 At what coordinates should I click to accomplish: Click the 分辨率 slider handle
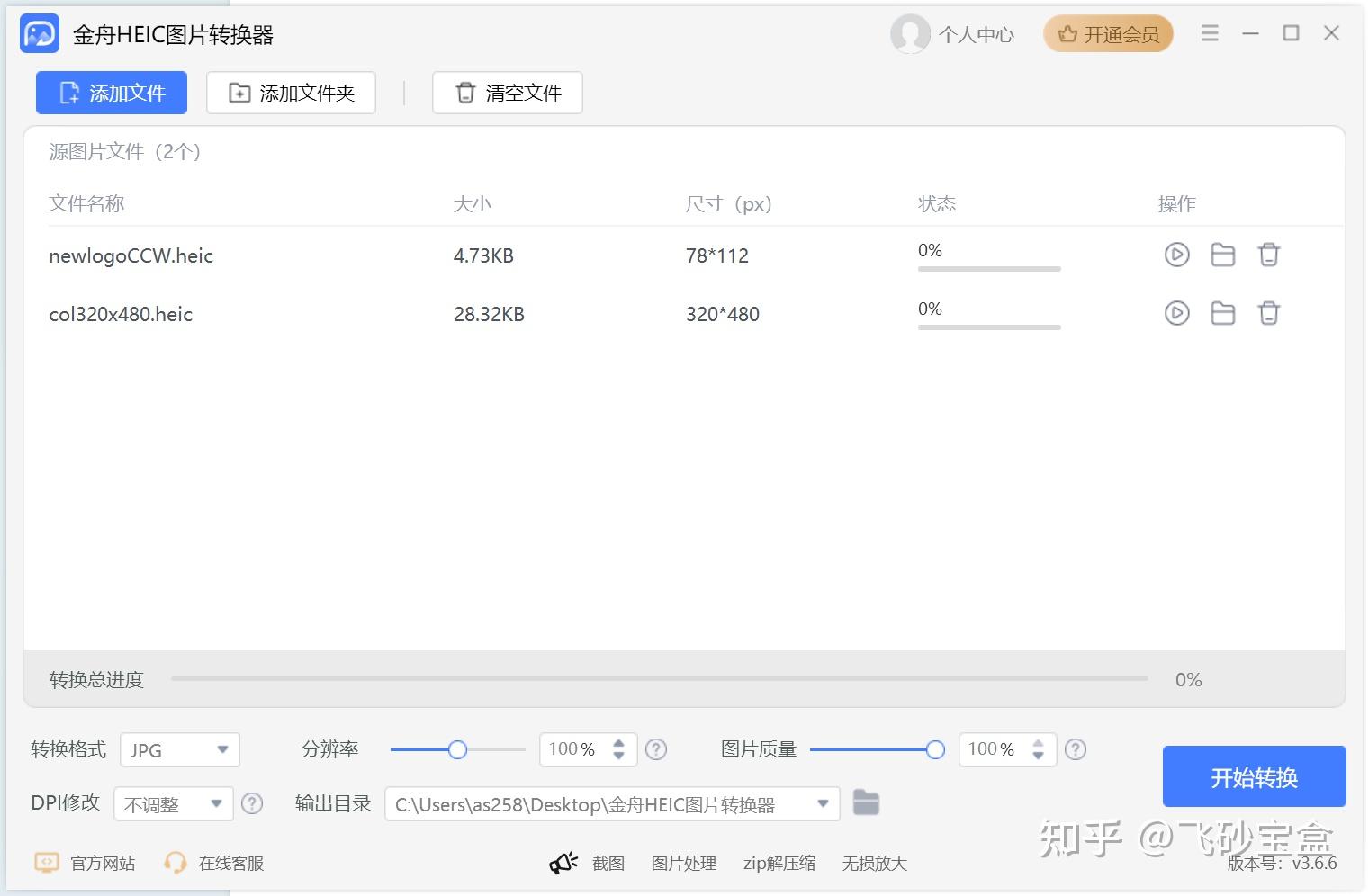pyautogui.click(x=457, y=749)
